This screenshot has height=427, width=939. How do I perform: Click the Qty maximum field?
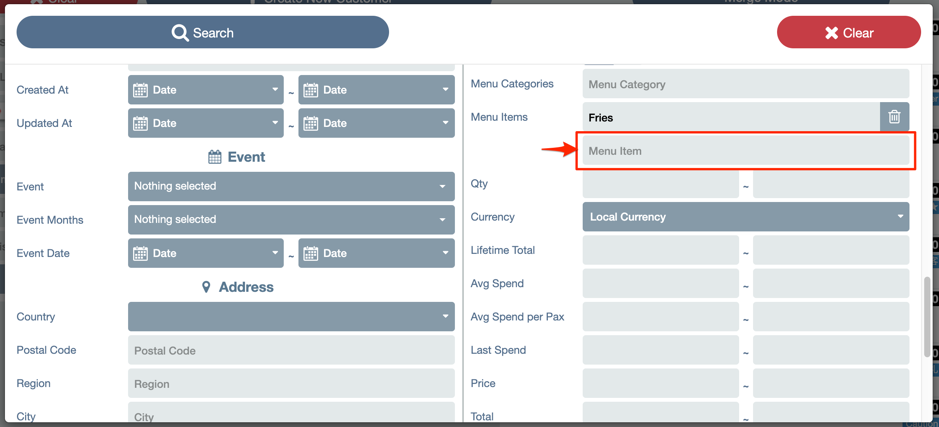click(831, 184)
